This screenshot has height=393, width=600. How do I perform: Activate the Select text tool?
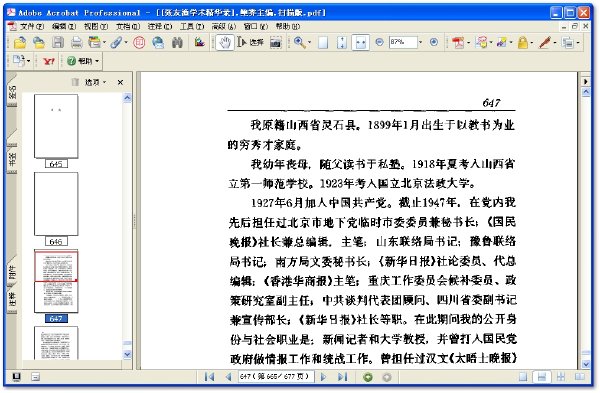point(251,42)
